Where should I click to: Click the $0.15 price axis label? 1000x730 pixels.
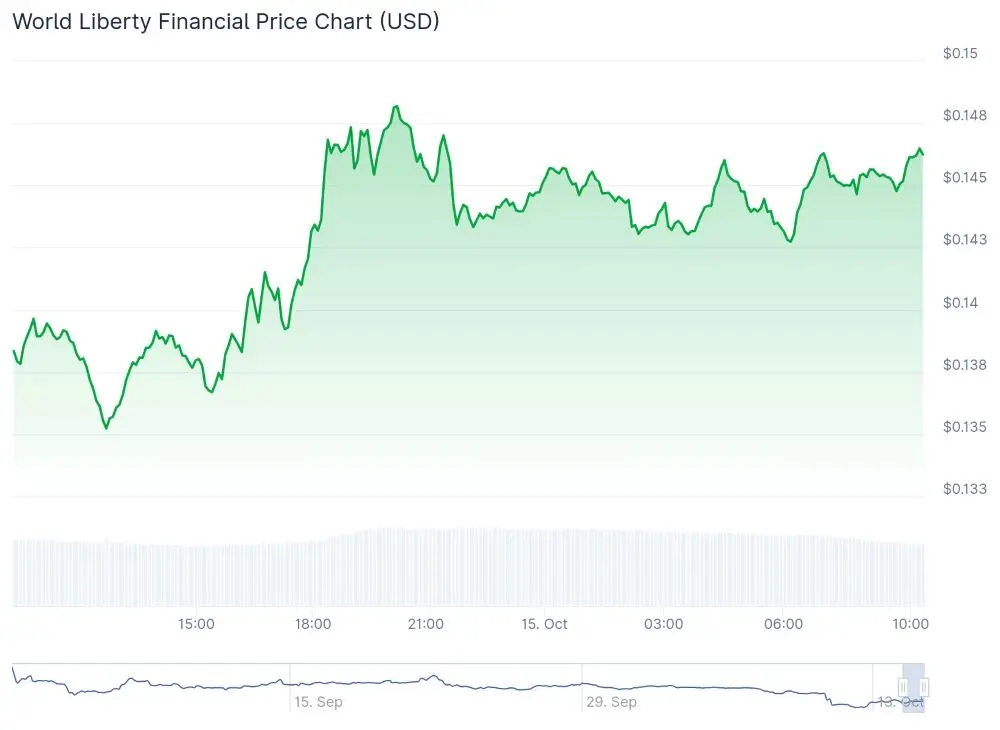pos(960,53)
